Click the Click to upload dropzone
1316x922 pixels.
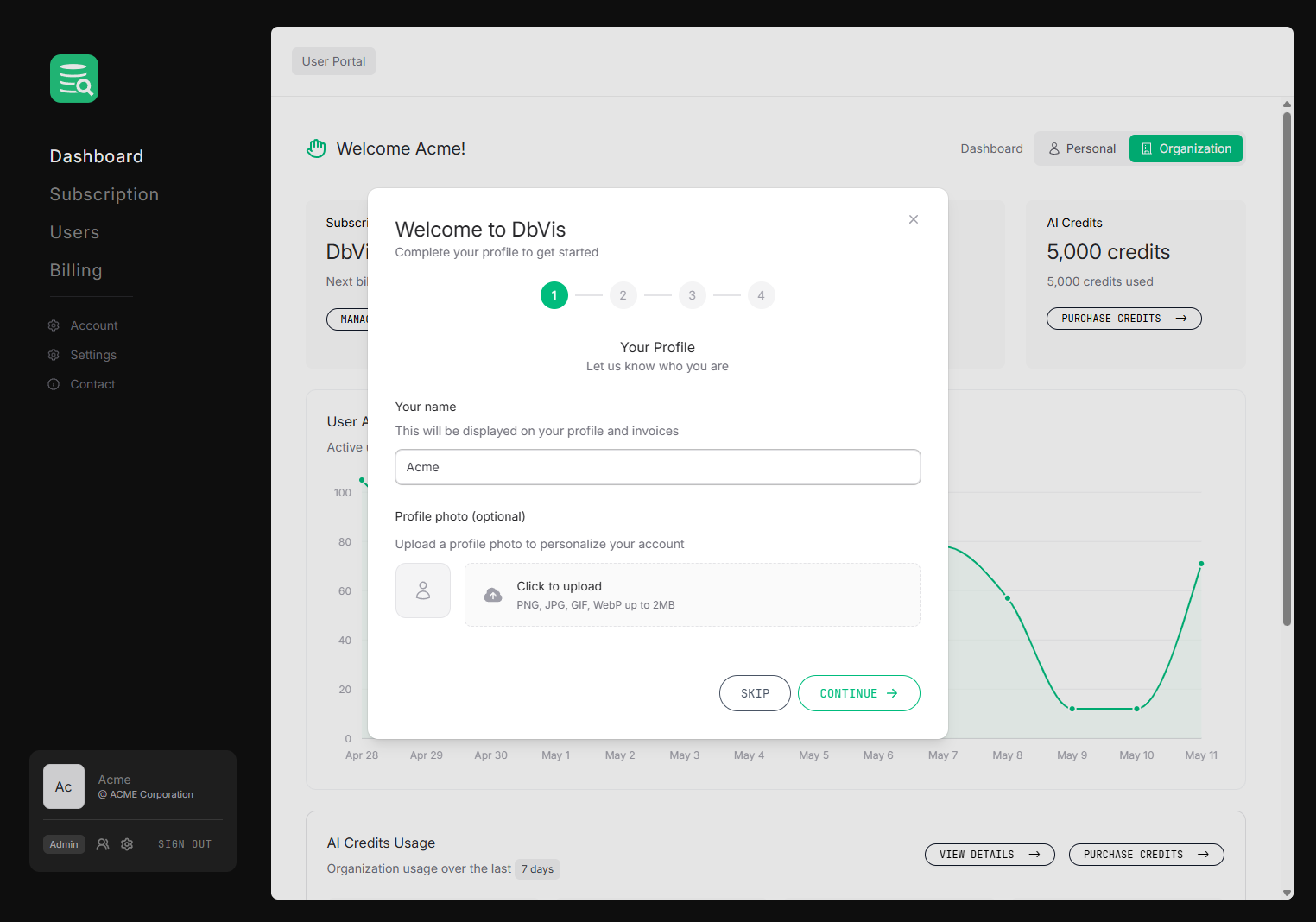(x=693, y=595)
